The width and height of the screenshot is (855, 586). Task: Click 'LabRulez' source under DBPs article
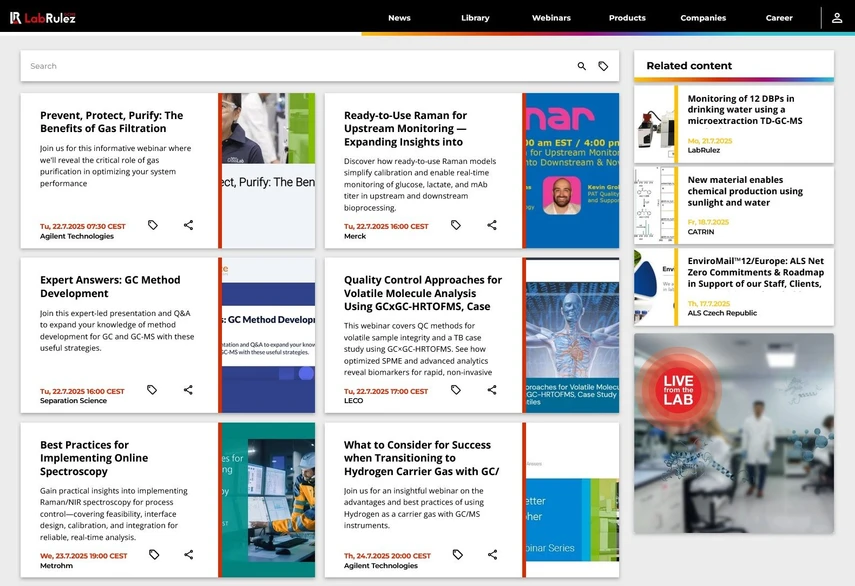coord(703,150)
